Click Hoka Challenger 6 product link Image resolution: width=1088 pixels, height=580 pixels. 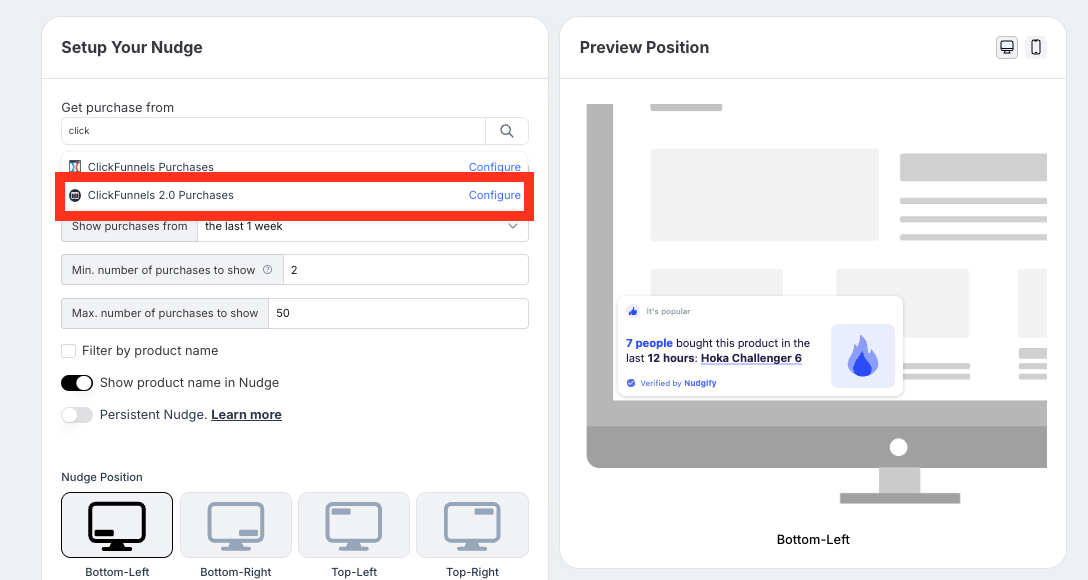[x=751, y=358]
